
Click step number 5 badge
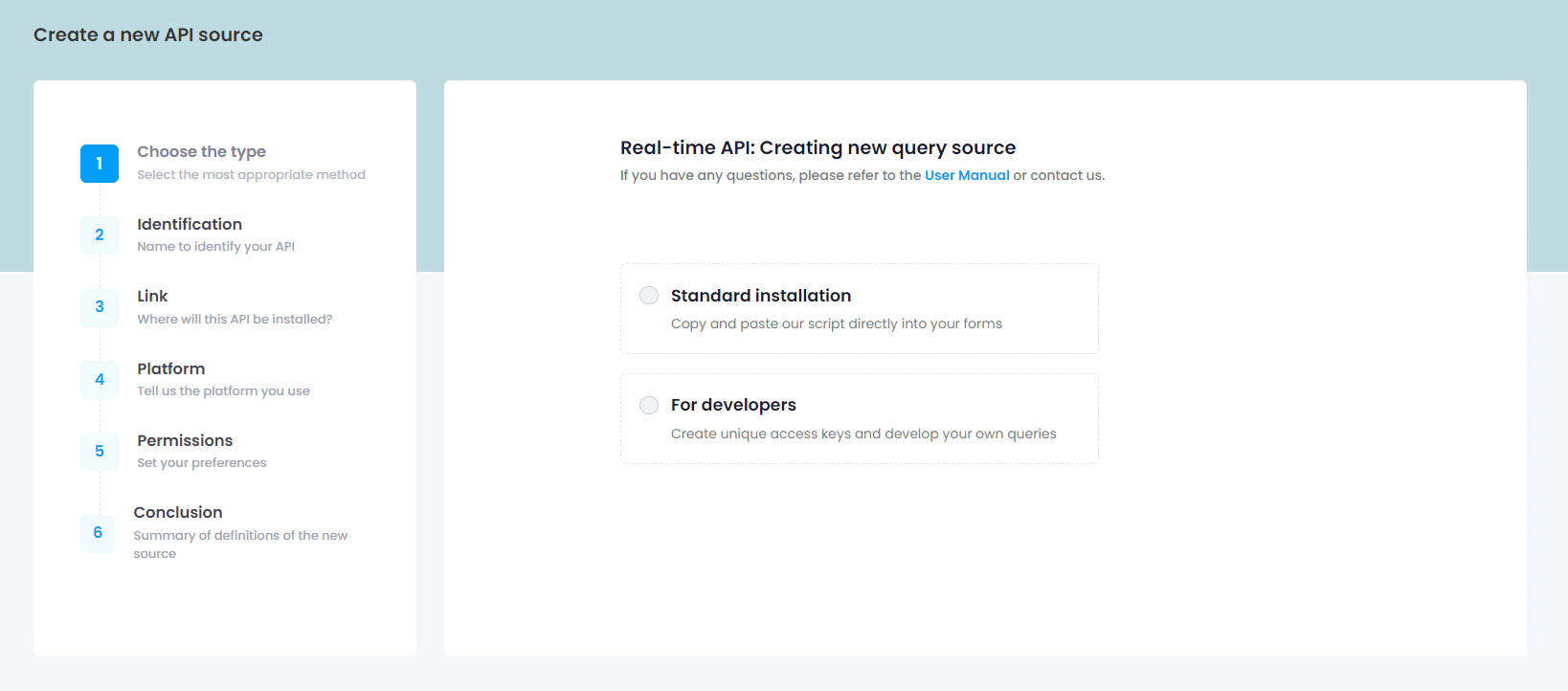(100, 452)
